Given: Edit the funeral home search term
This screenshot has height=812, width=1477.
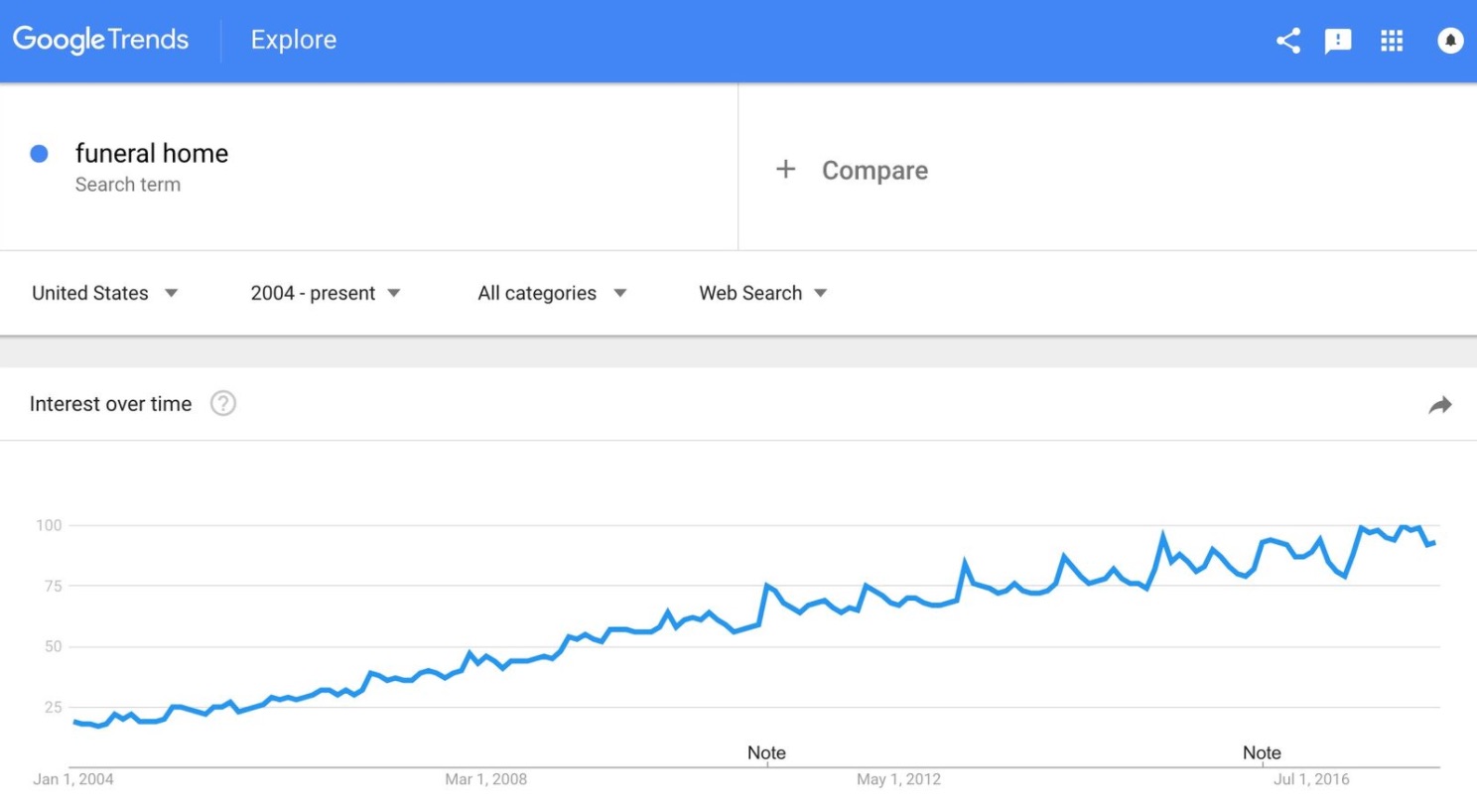Looking at the screenshot, I should tap(152, 154).
